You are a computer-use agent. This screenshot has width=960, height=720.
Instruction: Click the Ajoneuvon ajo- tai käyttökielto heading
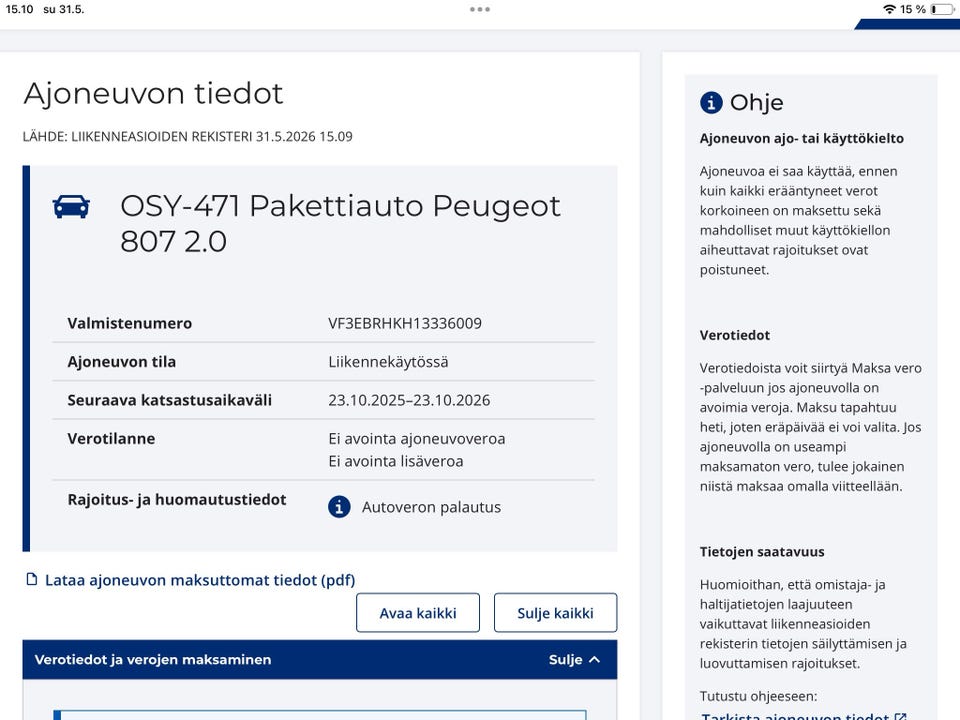(x=801, y=138)
